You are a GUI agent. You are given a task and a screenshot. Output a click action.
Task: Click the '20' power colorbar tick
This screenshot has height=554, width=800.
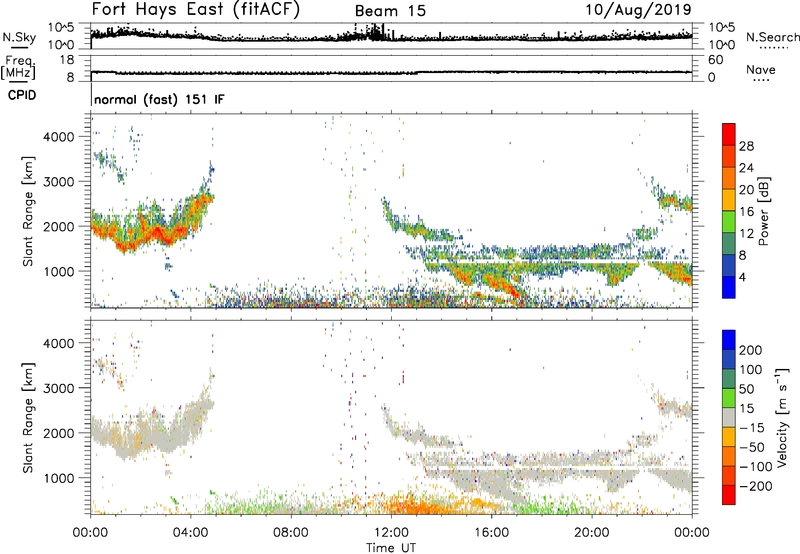click(x=746, y=190)
